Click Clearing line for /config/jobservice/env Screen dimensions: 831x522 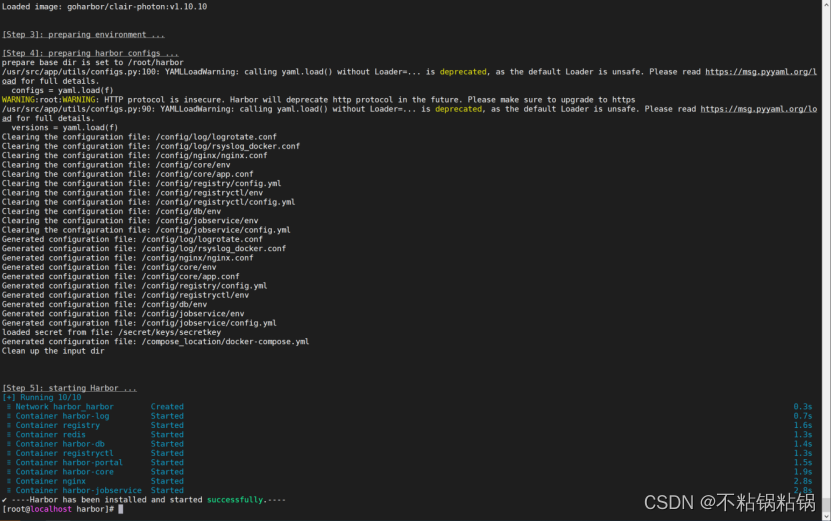[x=130, y=220]
